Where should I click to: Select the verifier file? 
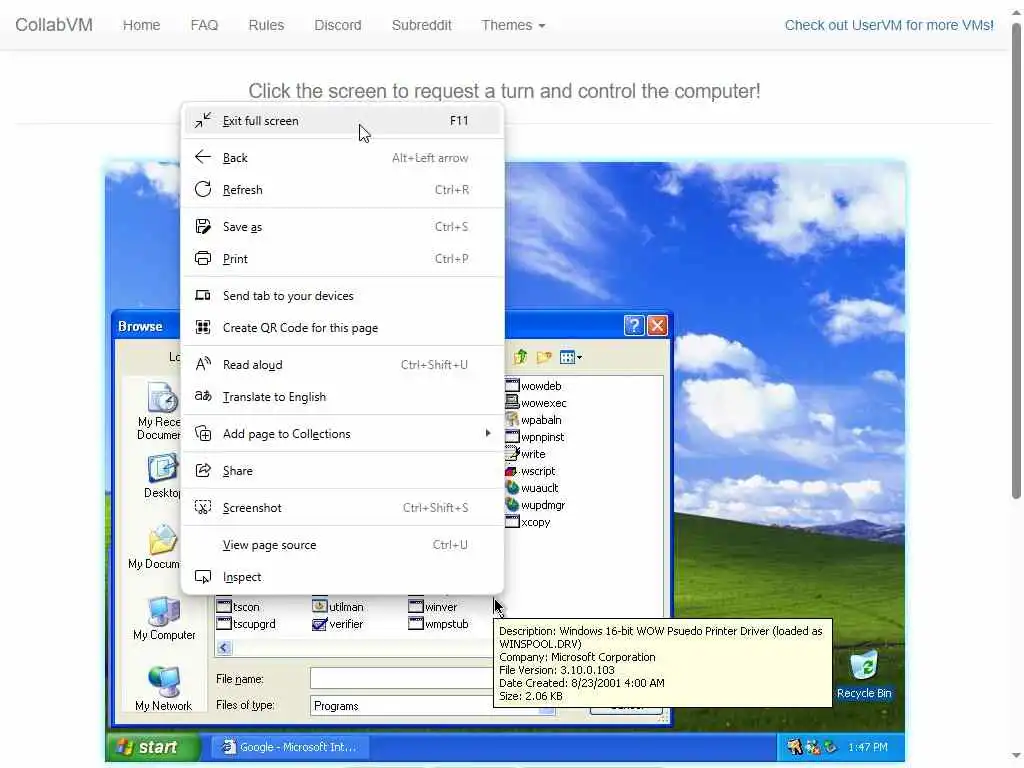click(338, 624)
